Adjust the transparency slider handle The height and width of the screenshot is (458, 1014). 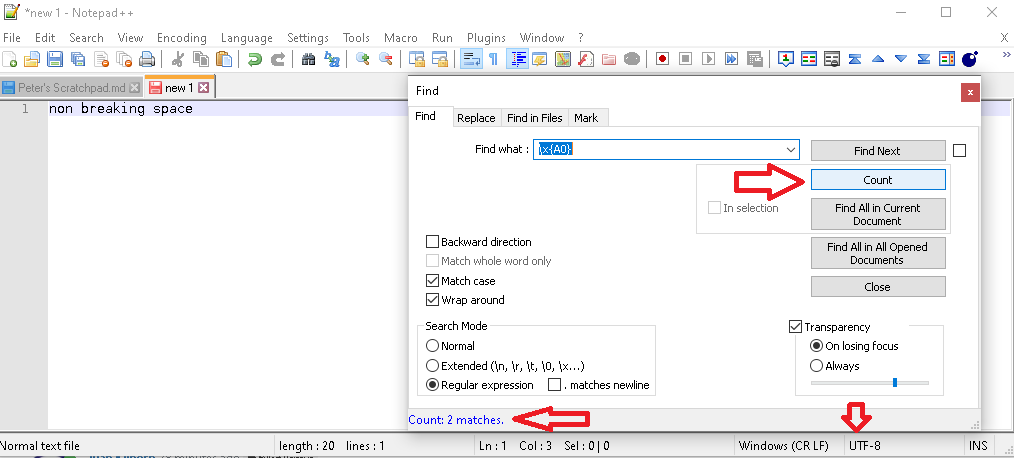pyautogui.click(x=895, y=382)
